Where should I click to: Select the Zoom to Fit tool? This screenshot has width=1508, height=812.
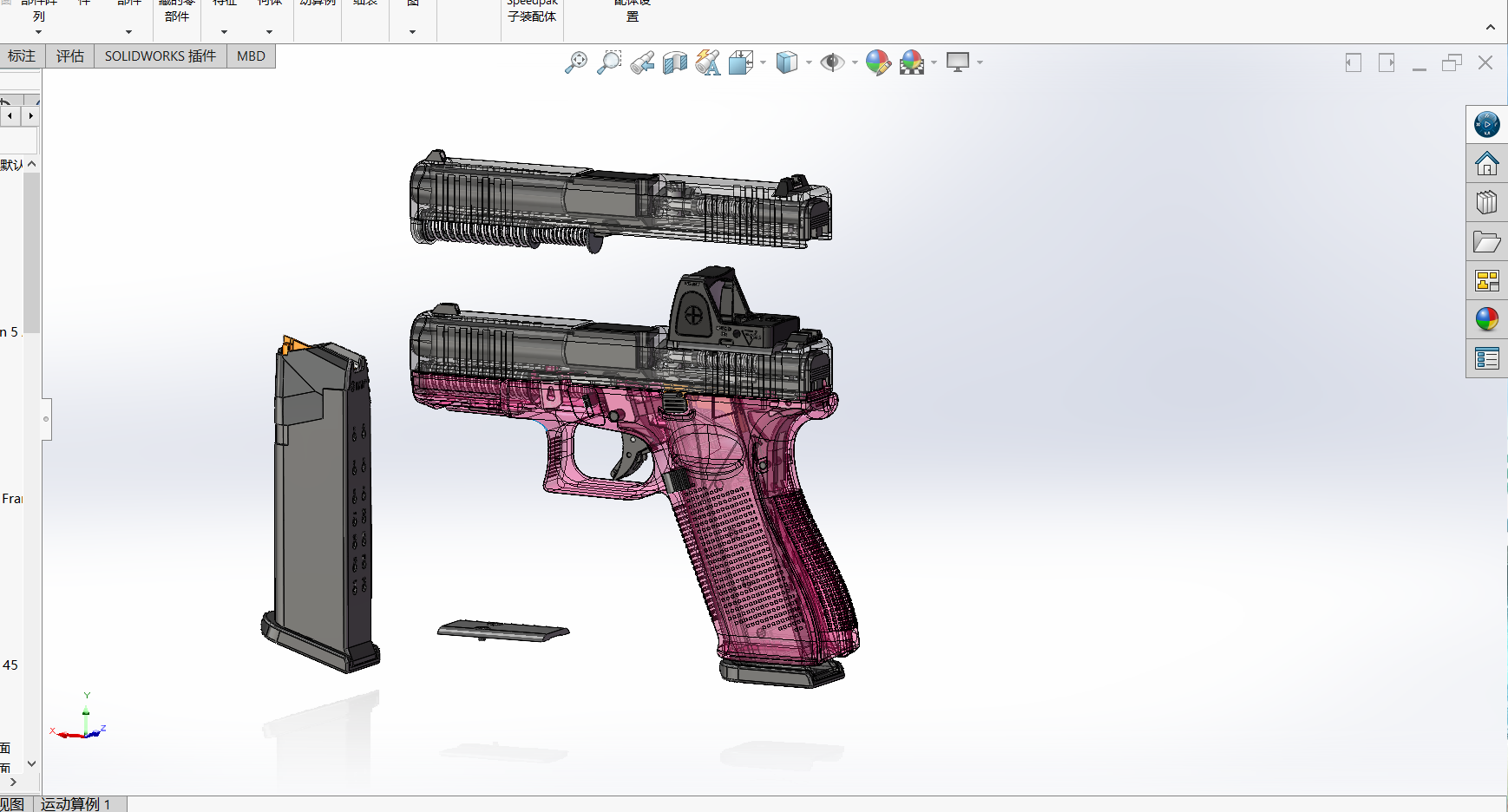(x=576, y=62)
